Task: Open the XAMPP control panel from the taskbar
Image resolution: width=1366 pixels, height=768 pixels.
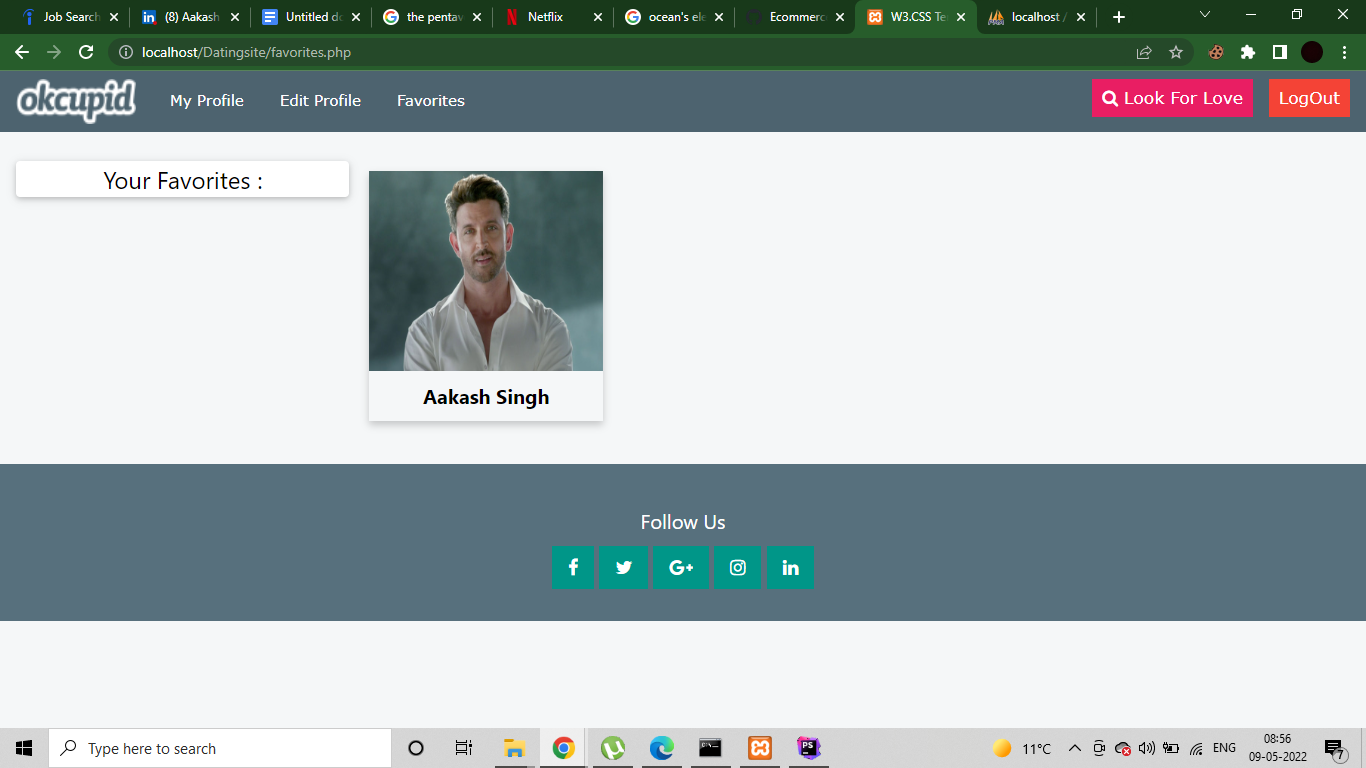Action: click(759, 747)
